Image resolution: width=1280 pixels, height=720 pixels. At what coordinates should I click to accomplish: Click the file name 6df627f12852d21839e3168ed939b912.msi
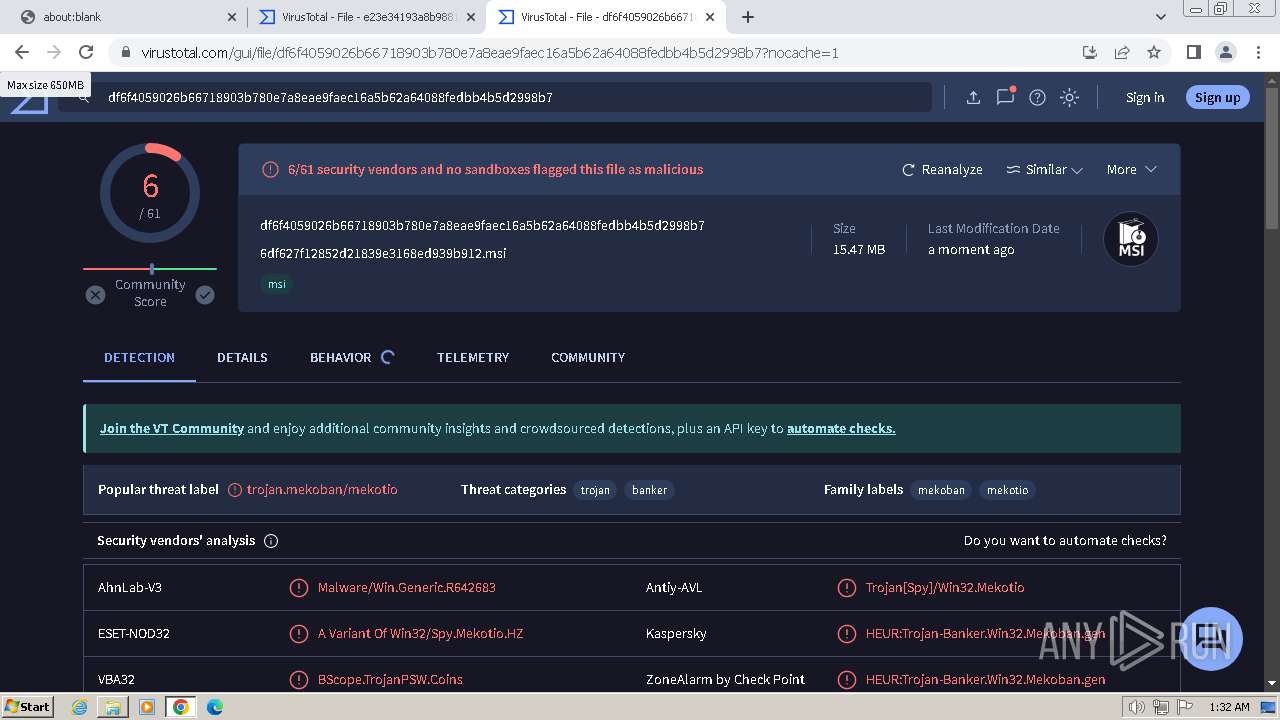tap(383, 254)
